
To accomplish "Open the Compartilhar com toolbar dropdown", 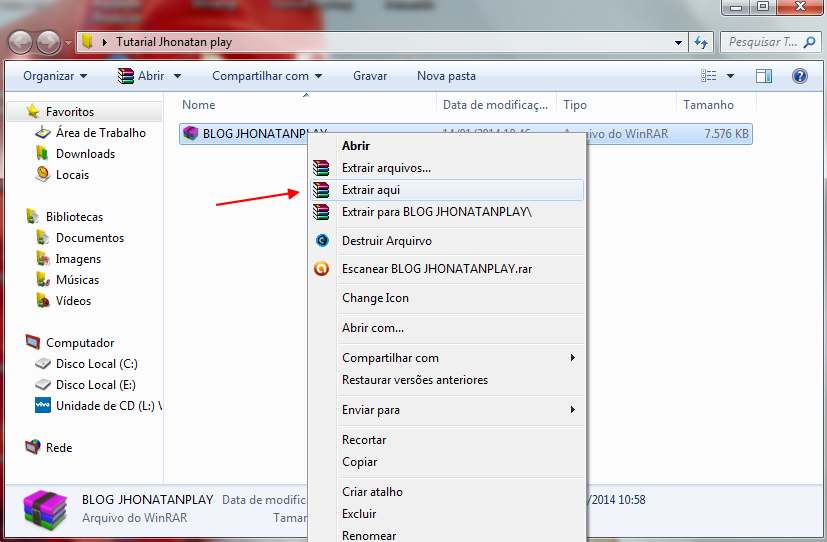I will pos(267,76).
